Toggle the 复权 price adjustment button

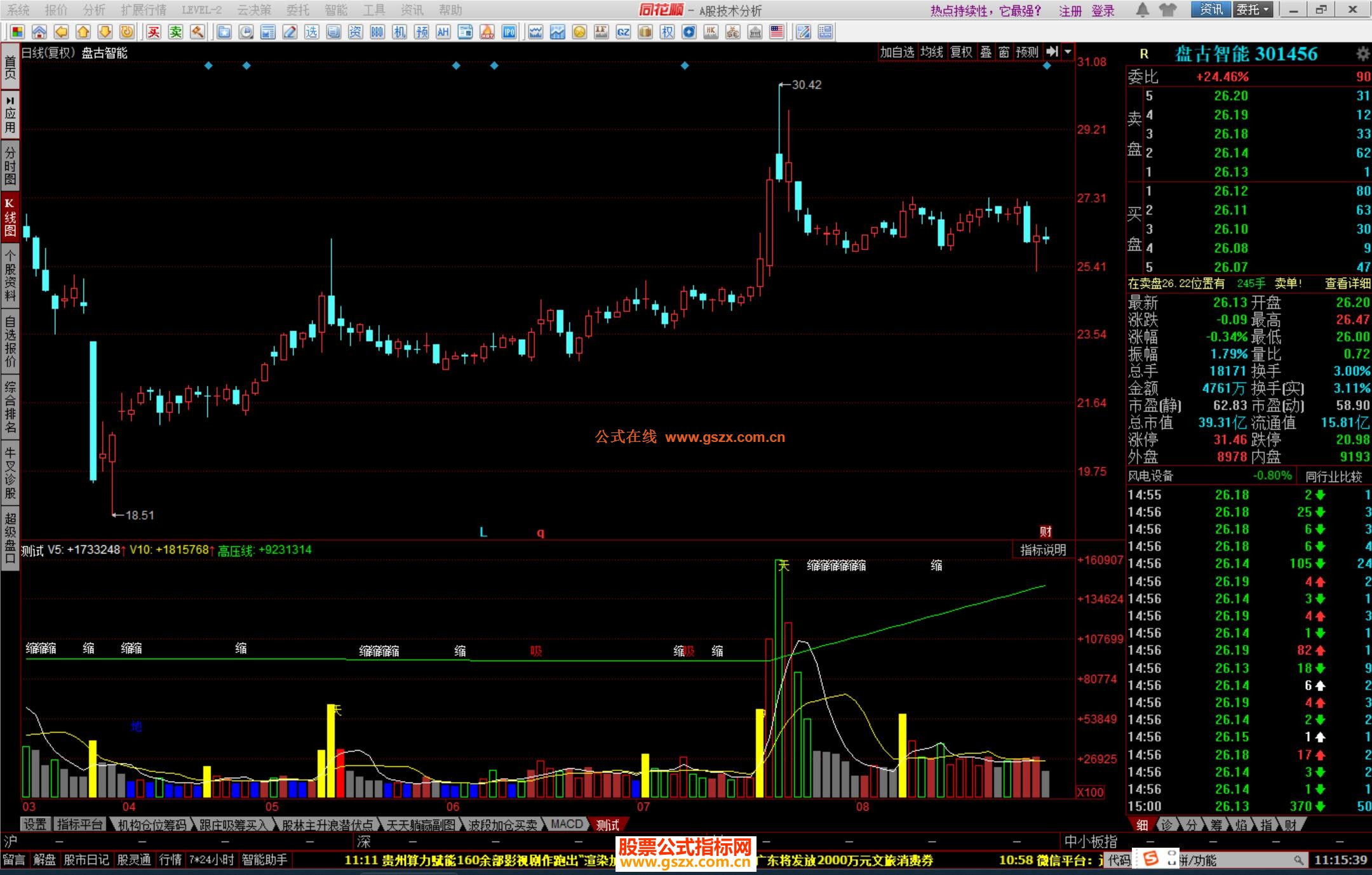click(x=961, y=52)
